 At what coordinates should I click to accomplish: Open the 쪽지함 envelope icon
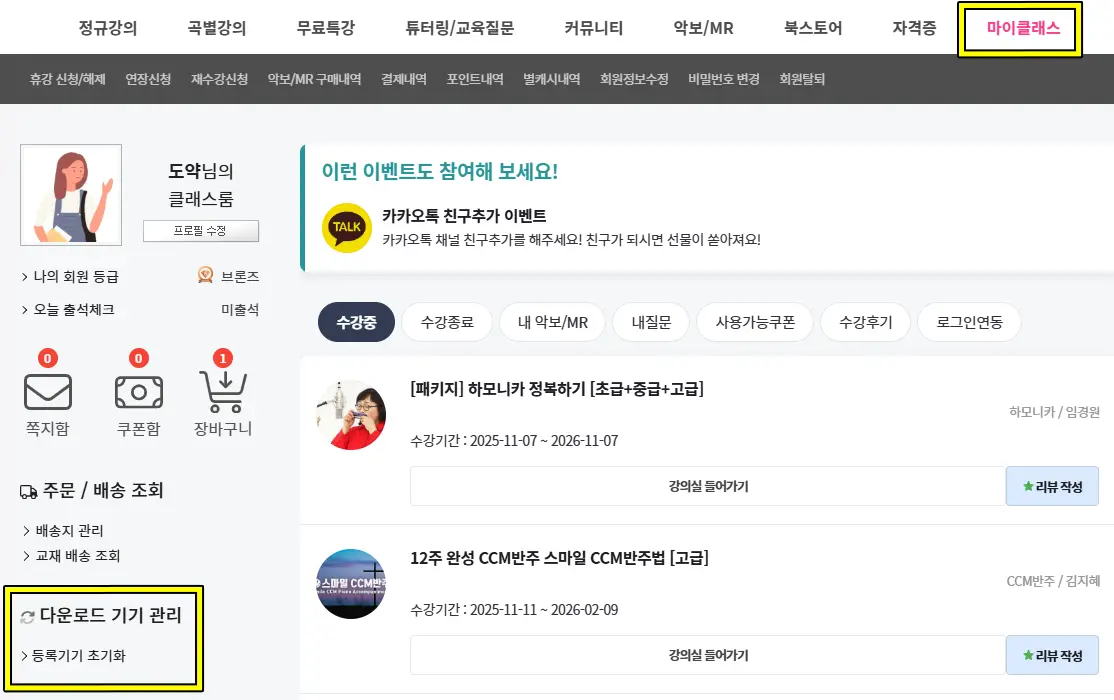point(48,391)
